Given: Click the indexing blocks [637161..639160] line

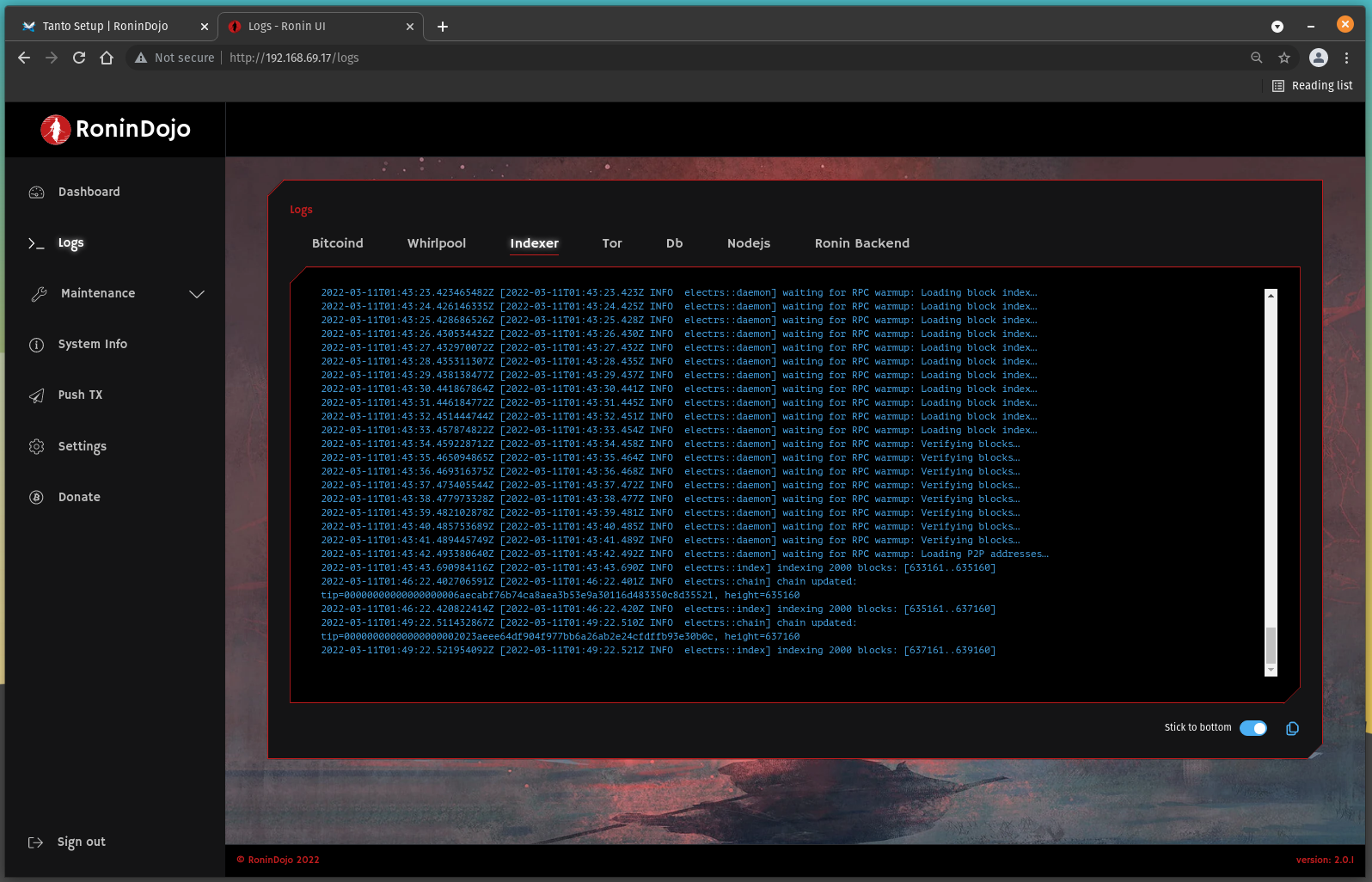Looking at the screenshot, I should [x=658, y=651].
